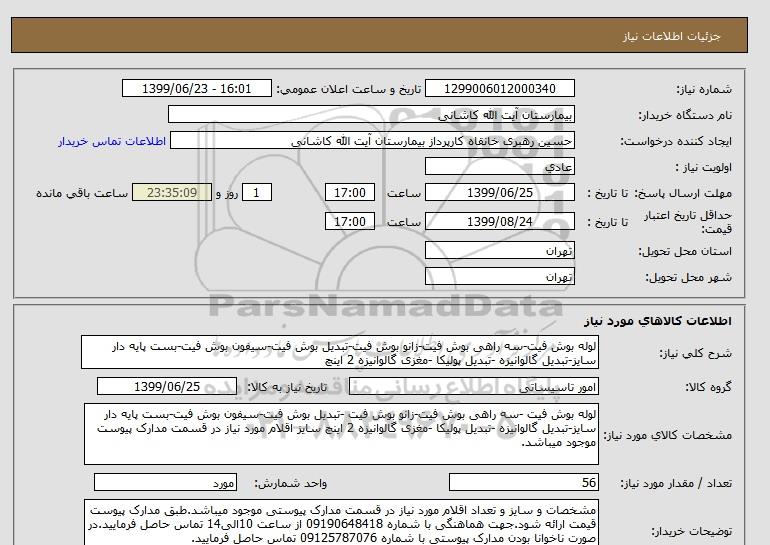Image resolution: width=770 pixels, height=545 pixels.
Task: Click the unit of measure field مورد
Action: point(165,483)
